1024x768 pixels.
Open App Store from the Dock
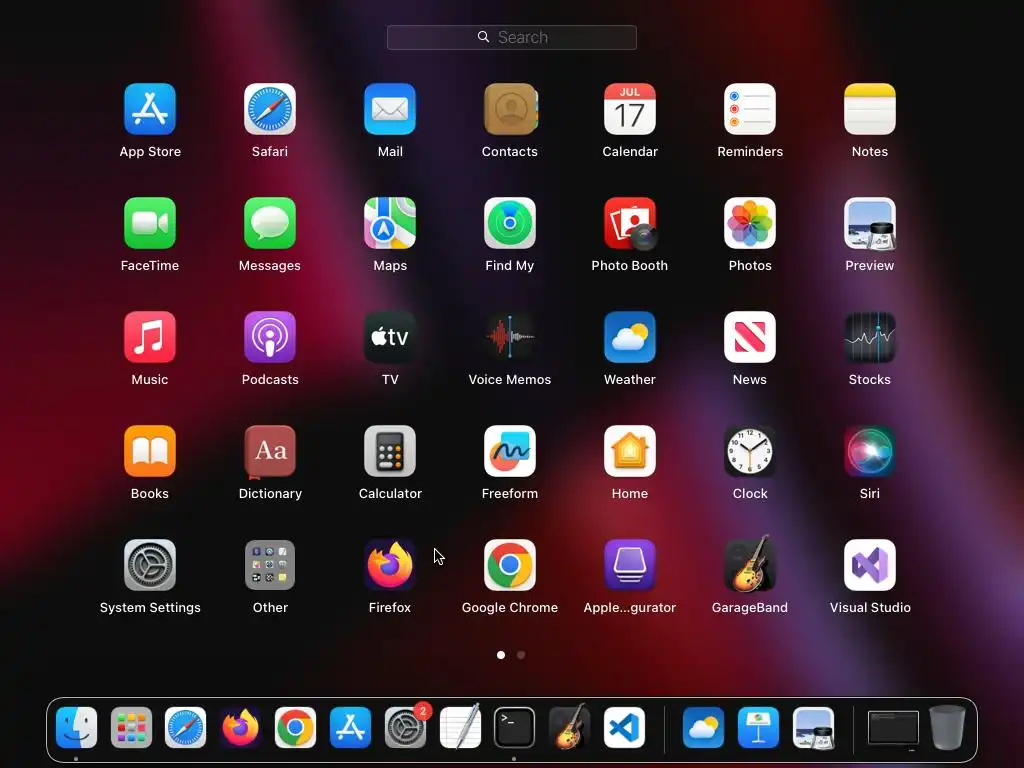point(350,728)
